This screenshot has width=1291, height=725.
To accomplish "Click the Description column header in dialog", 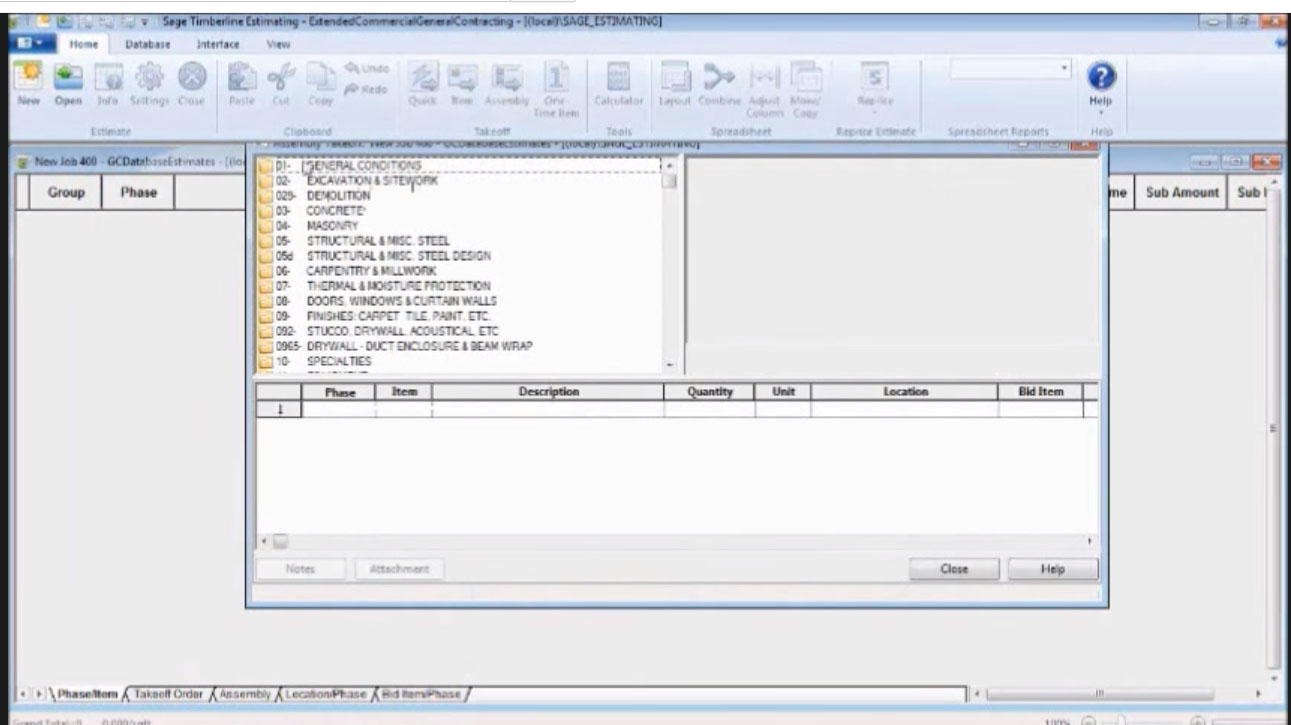I will point(548,393).
